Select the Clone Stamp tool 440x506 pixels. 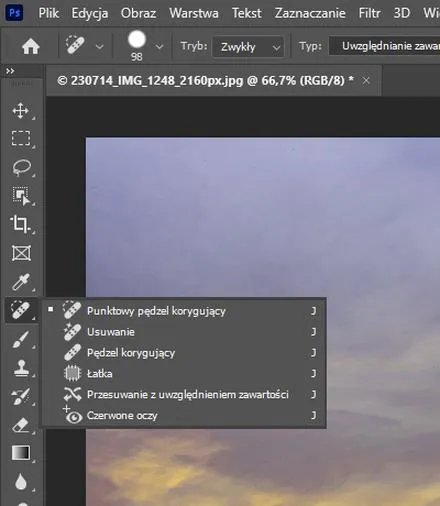coord(21,368)
